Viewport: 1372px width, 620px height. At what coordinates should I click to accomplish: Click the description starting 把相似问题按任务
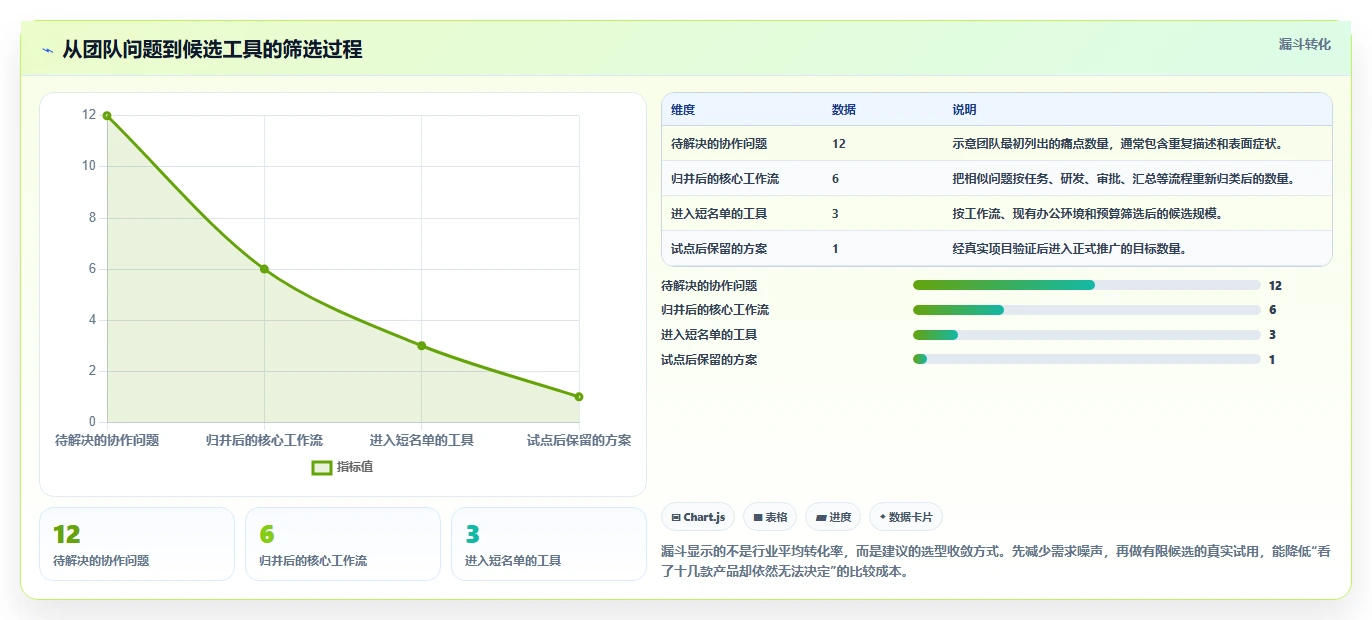tap(1123, 179)
